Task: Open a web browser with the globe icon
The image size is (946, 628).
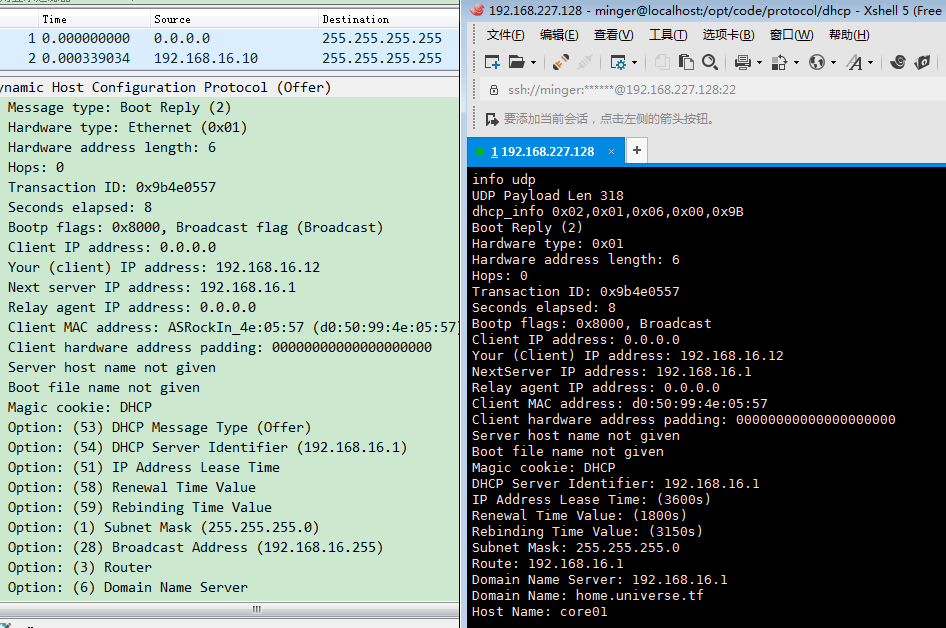Action: point(820,62)
